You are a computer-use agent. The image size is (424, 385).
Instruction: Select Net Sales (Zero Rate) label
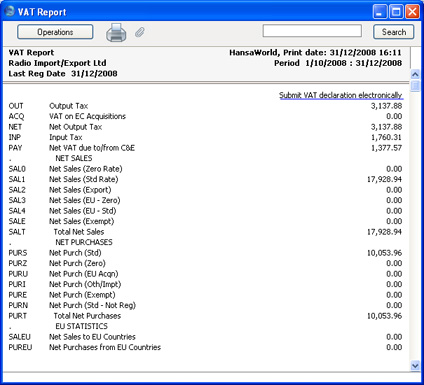(86, 169)
